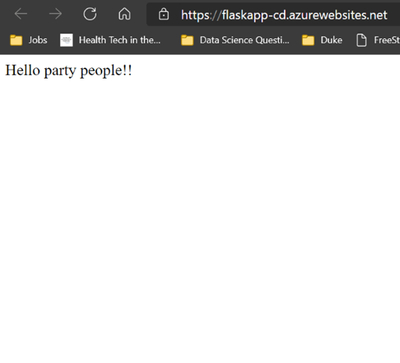Open the Health Tech in the... bookmark
Screen dimensions: 400x363
tap(110, 40)
